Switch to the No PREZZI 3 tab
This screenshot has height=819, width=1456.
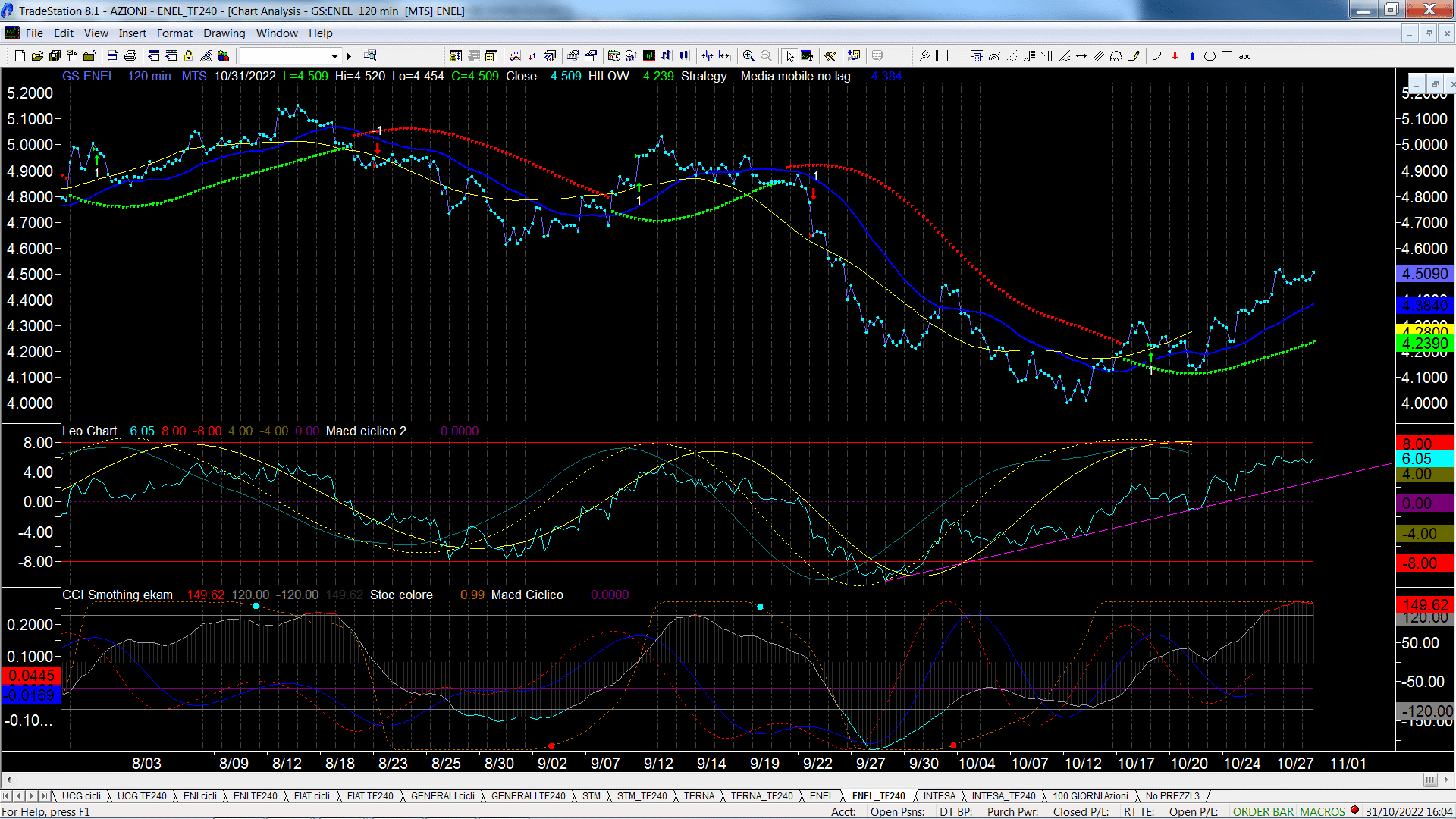pyautogui.click(x=1172, y=795)
